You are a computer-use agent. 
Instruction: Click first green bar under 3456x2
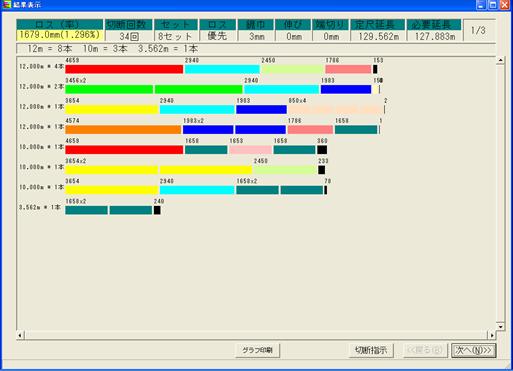click(109, 89)
